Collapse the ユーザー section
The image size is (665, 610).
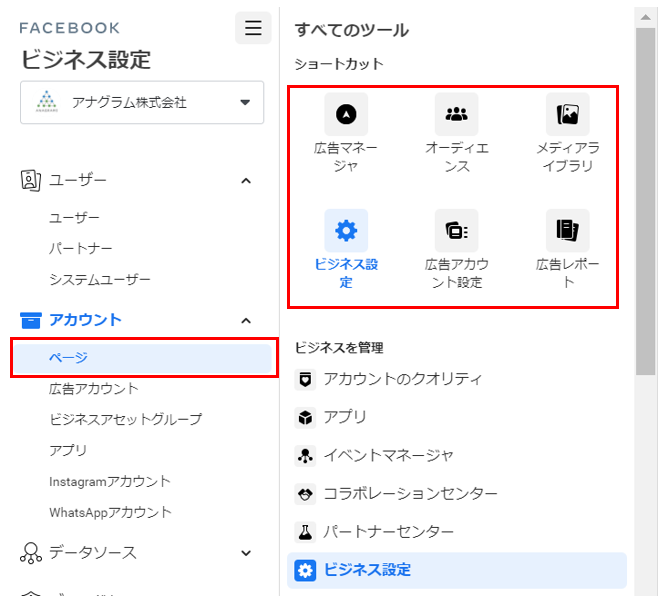pos(246,180)
